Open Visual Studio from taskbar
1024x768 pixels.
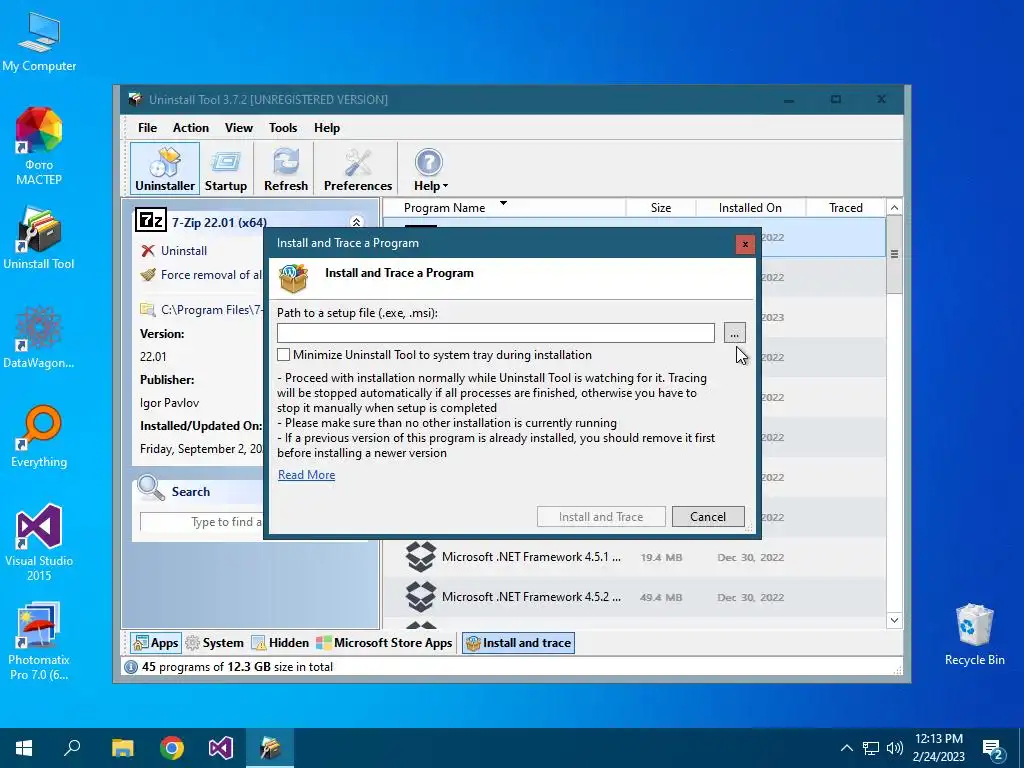tap(221, 748)
